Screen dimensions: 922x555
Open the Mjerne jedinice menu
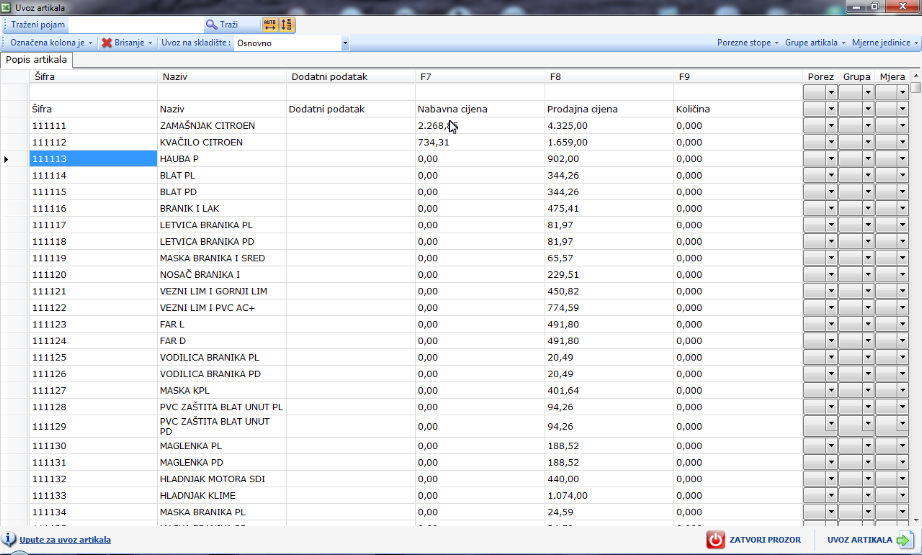(x=884, y=43)
